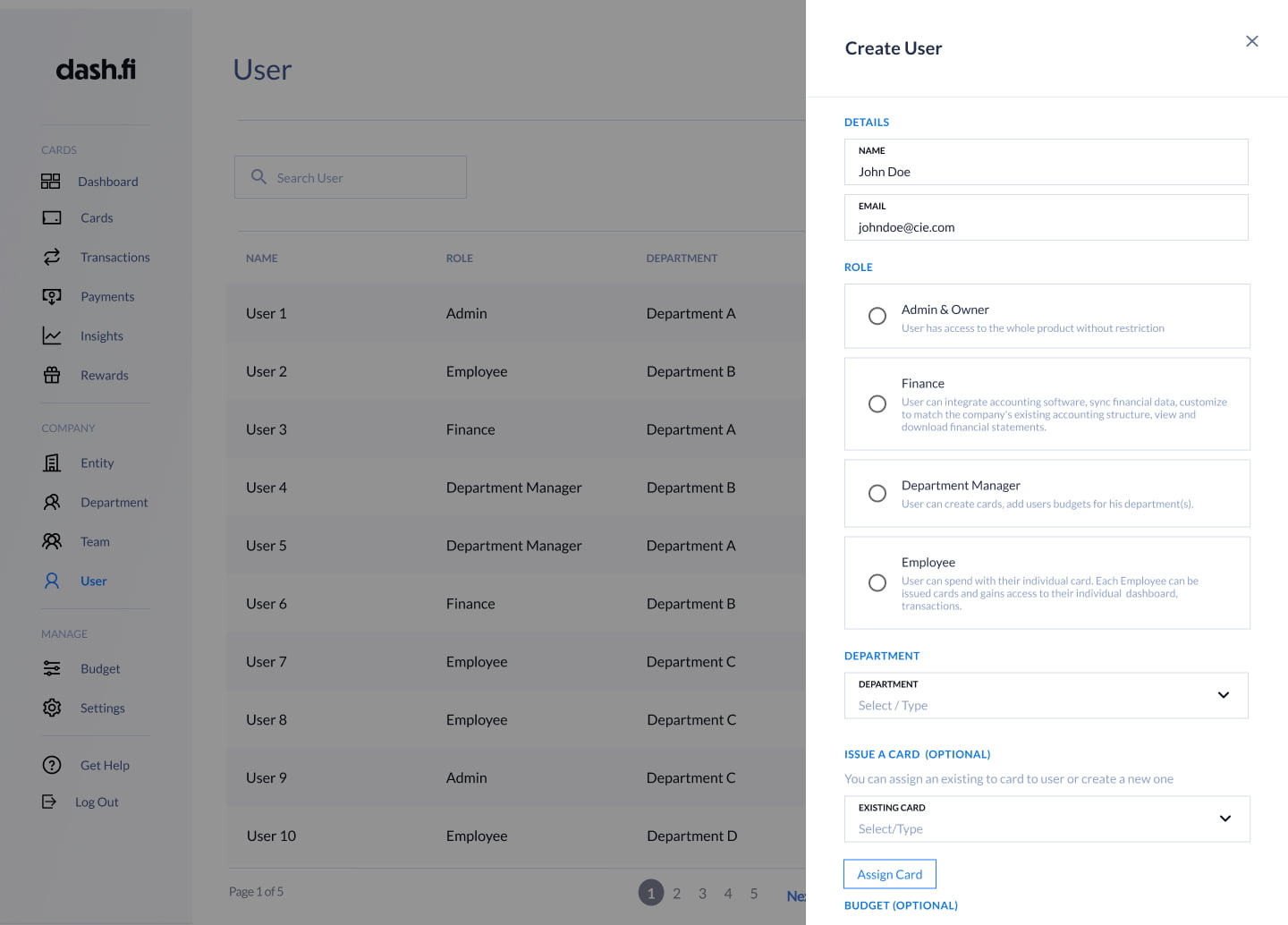This screenshot has height=925, width=1288.
Task: Choose the Employee role radio button
Action: coord(877,583)
